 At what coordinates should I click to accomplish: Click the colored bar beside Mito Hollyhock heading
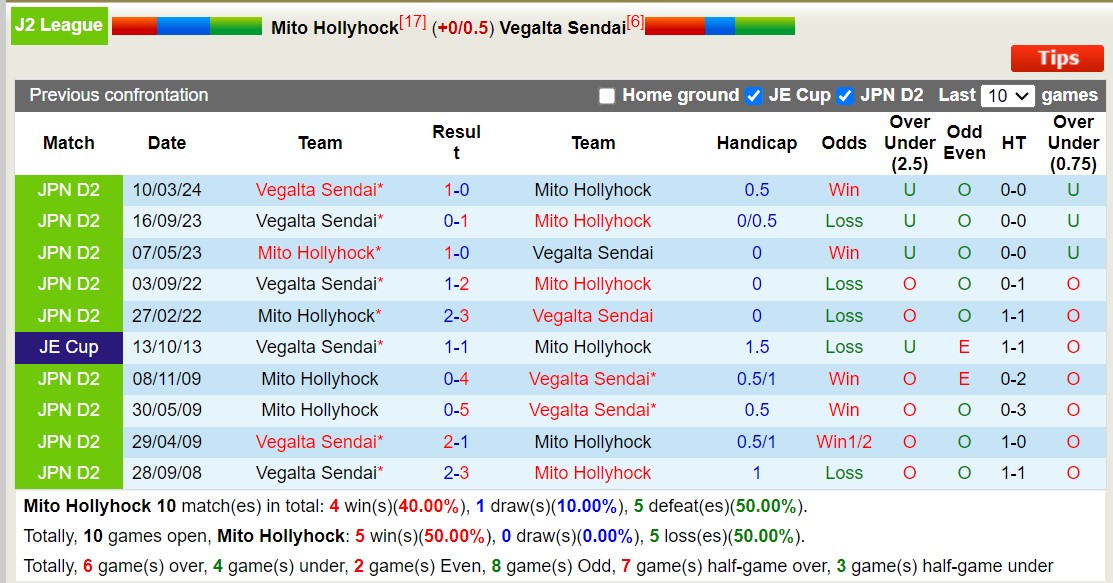(186, 25)
